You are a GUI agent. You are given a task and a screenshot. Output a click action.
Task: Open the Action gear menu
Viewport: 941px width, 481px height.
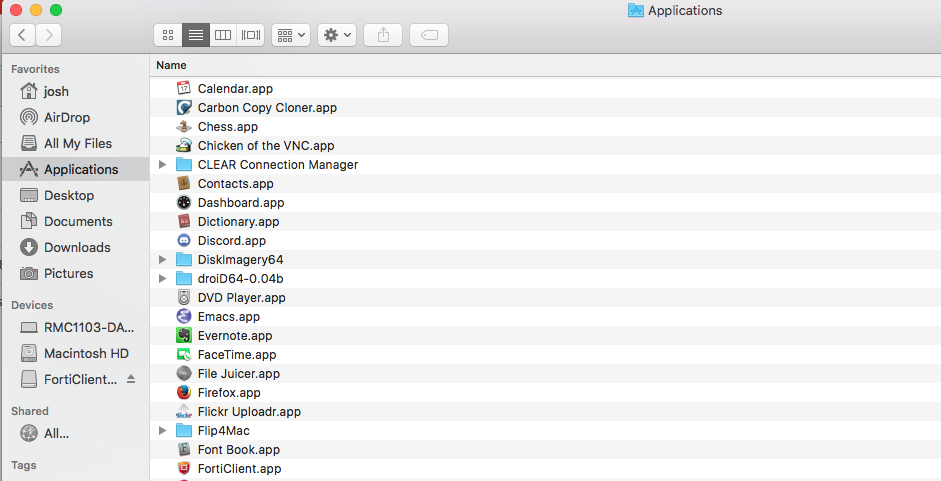337,35
